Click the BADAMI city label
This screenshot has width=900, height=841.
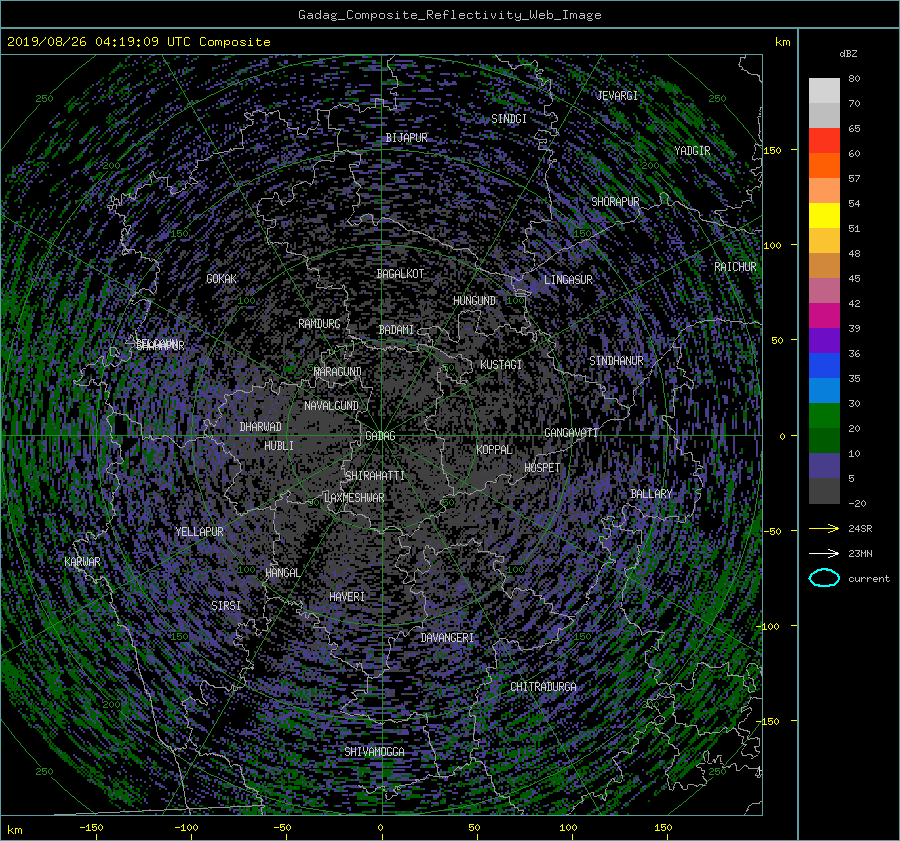coord(396,330)
